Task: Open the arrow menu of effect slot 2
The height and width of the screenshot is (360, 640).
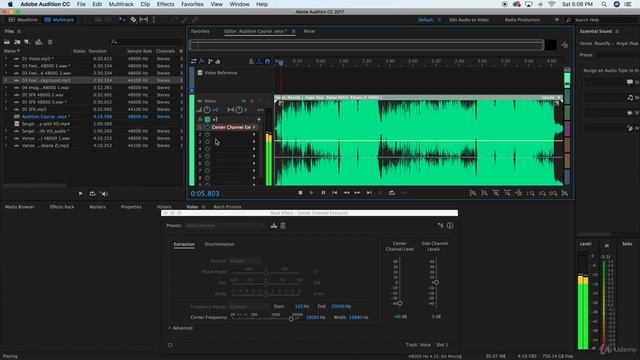Action: (254, 134)
